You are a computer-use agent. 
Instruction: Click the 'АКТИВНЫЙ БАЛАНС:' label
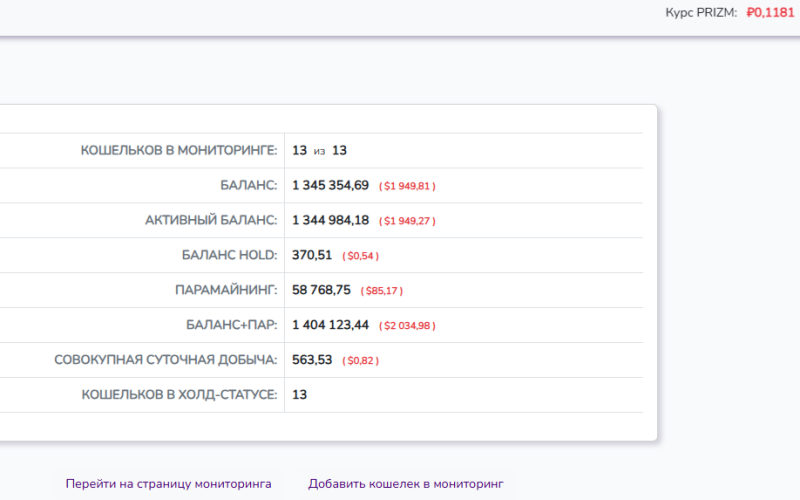tap(210, 221)
